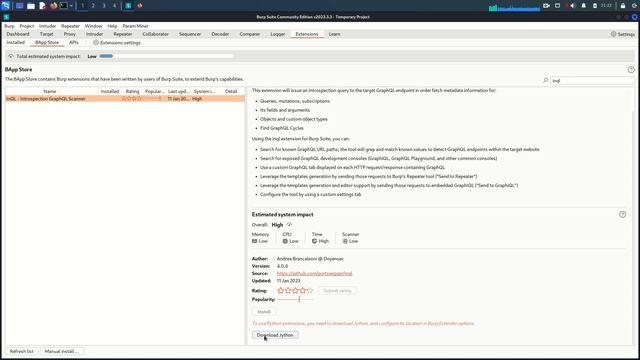
Task: Switch to workspace 3 in the panel
Action: pos(104,6)
